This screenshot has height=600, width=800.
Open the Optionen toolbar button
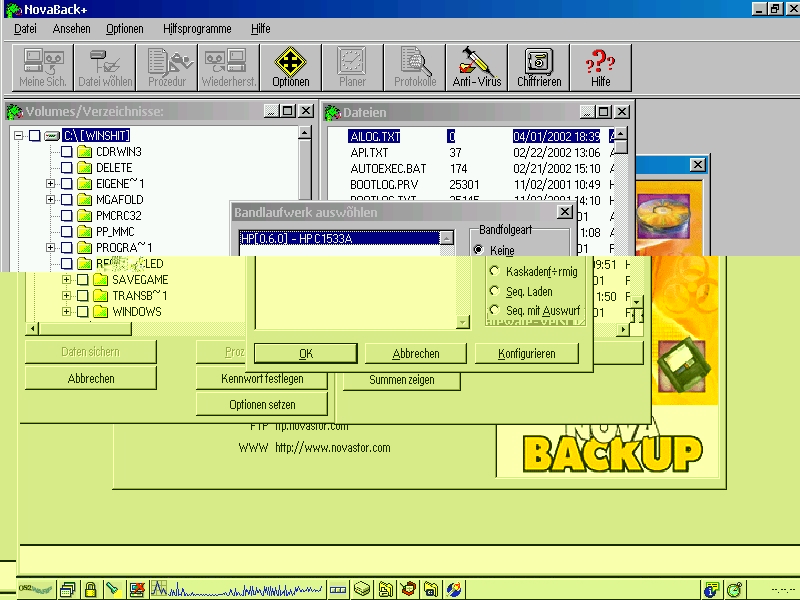pyautogui.click(x=291, y=67)
